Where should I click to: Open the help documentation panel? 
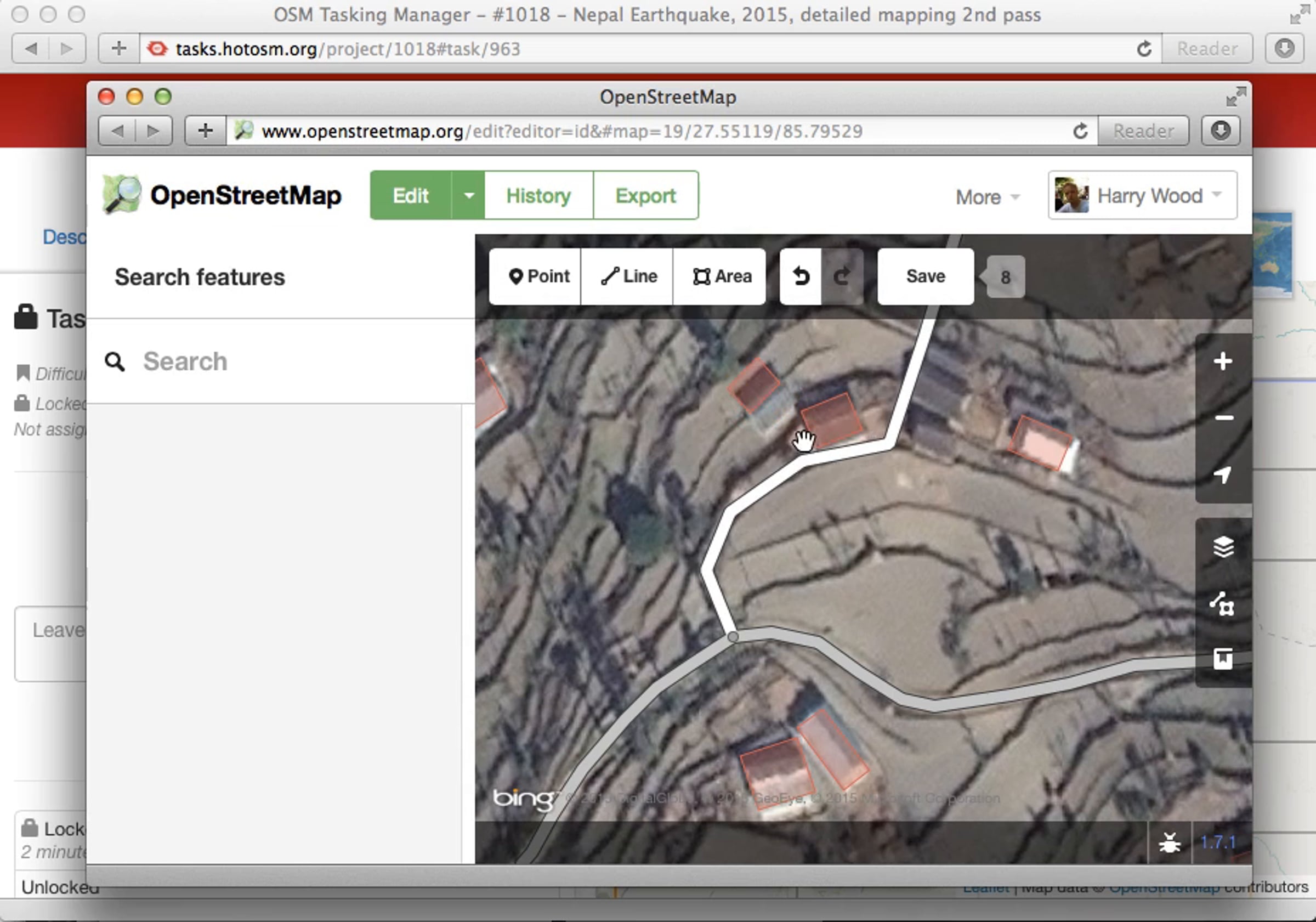[1222, 659]
